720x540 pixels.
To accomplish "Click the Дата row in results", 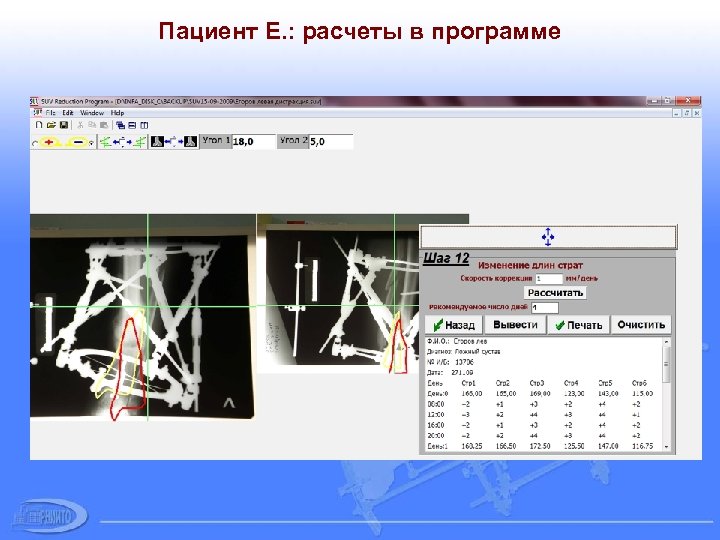I will pyautogui.click(x=450, y=373).
